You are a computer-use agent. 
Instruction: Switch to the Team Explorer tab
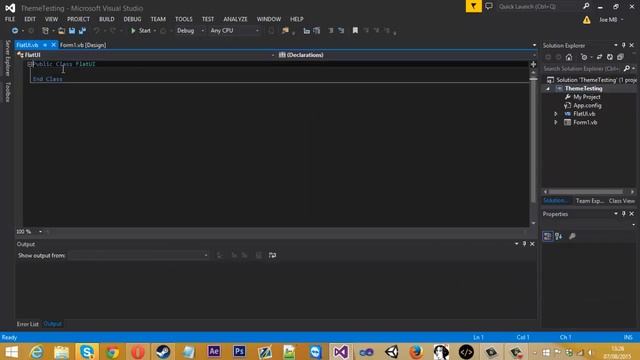(589, 201)
